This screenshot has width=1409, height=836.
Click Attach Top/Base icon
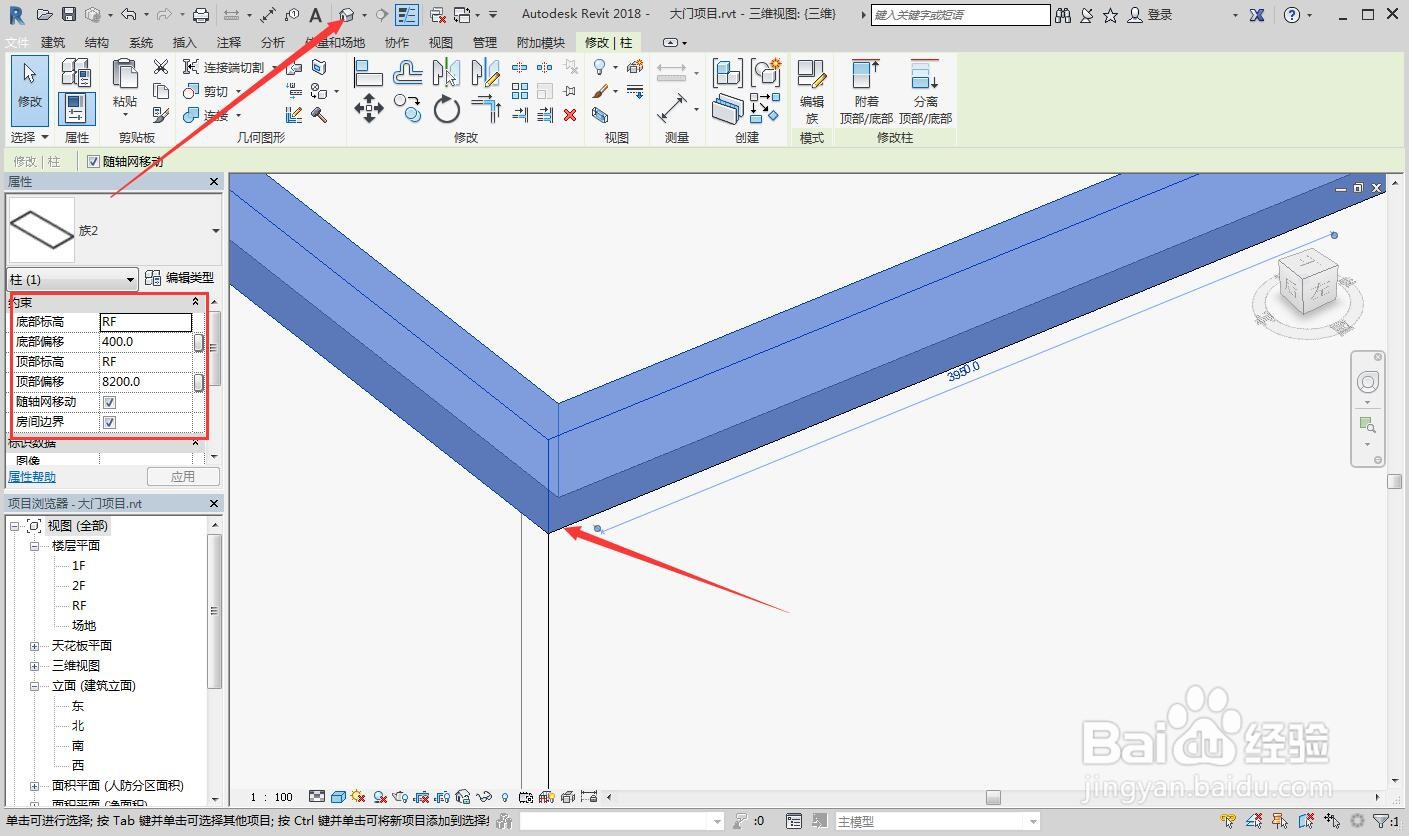pyautogui.click(x=866, y=91)
